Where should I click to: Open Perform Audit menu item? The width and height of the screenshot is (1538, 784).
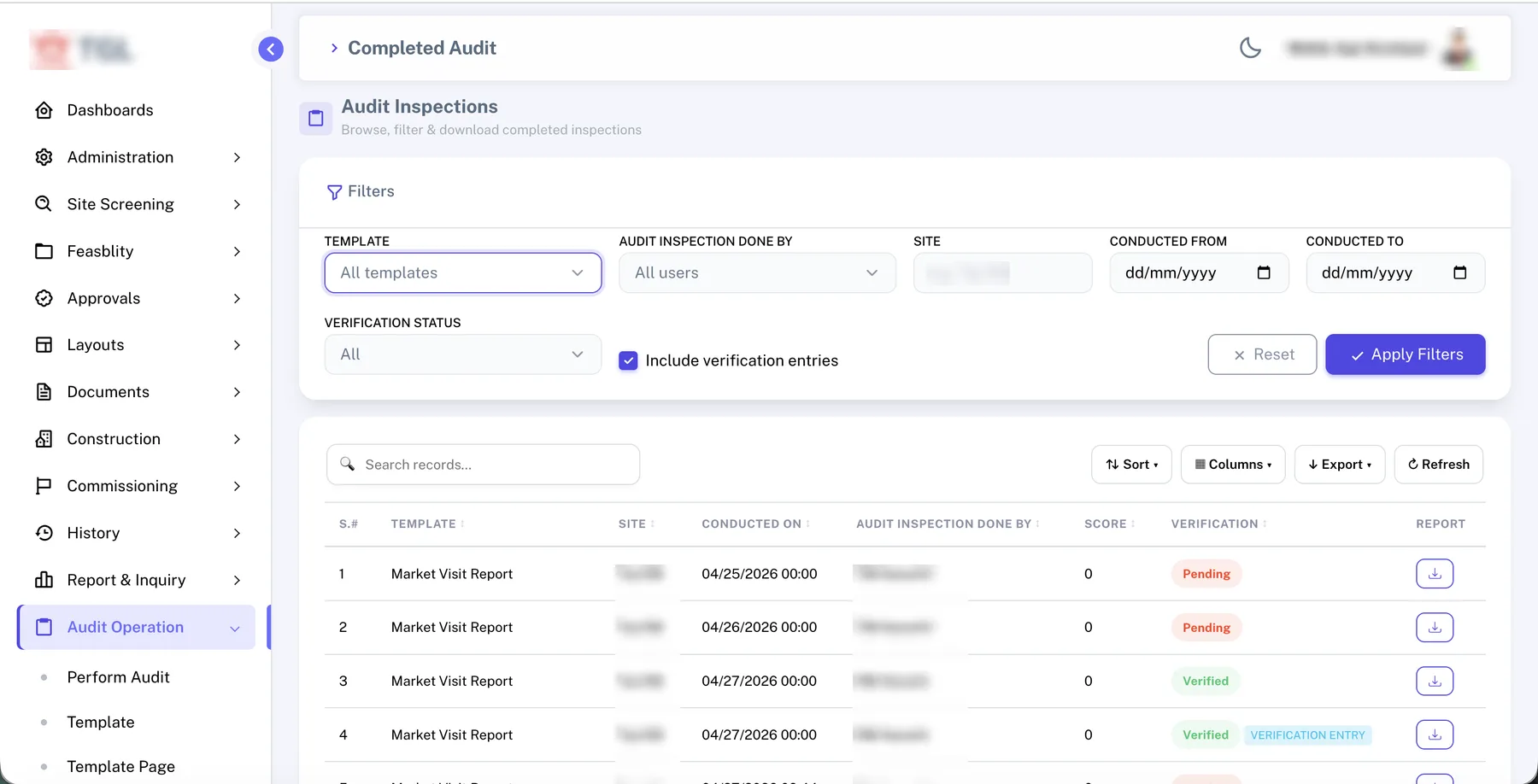point(118,677)
